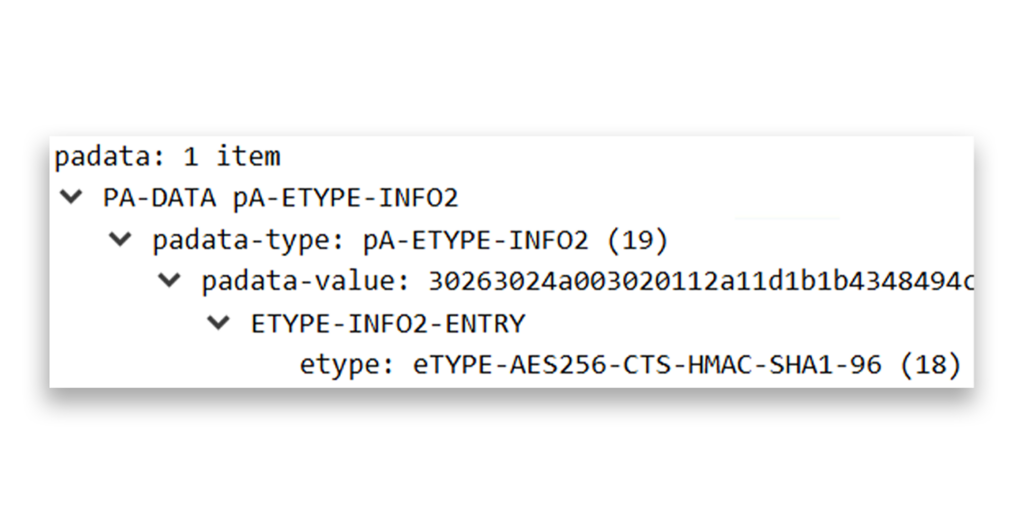Collapse the padata-value node chevron
The image size is (1024, 524).
point(169,281)
